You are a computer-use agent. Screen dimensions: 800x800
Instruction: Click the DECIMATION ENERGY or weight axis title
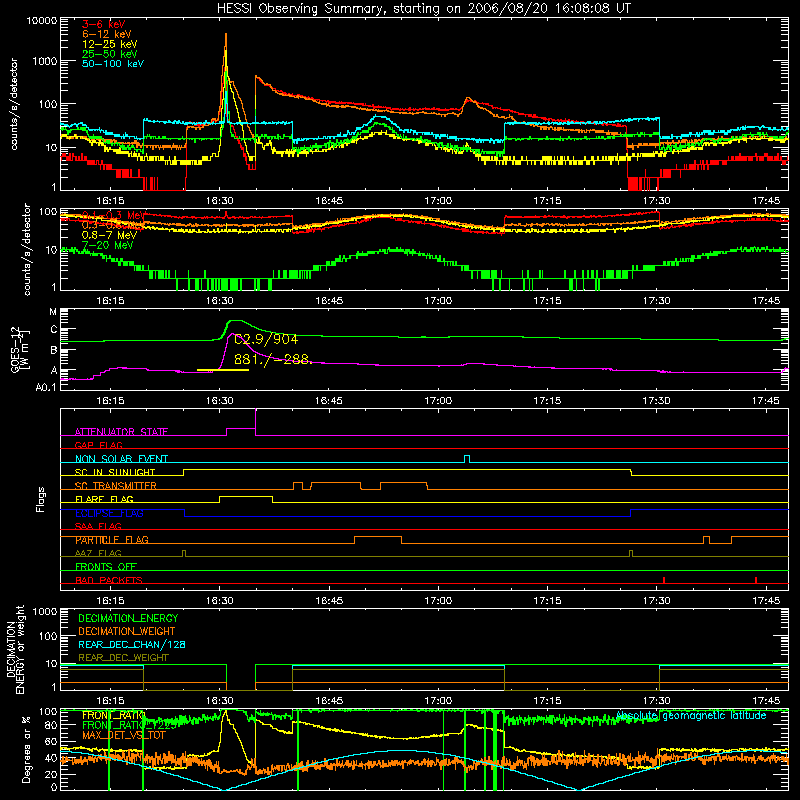click(15, 649)
